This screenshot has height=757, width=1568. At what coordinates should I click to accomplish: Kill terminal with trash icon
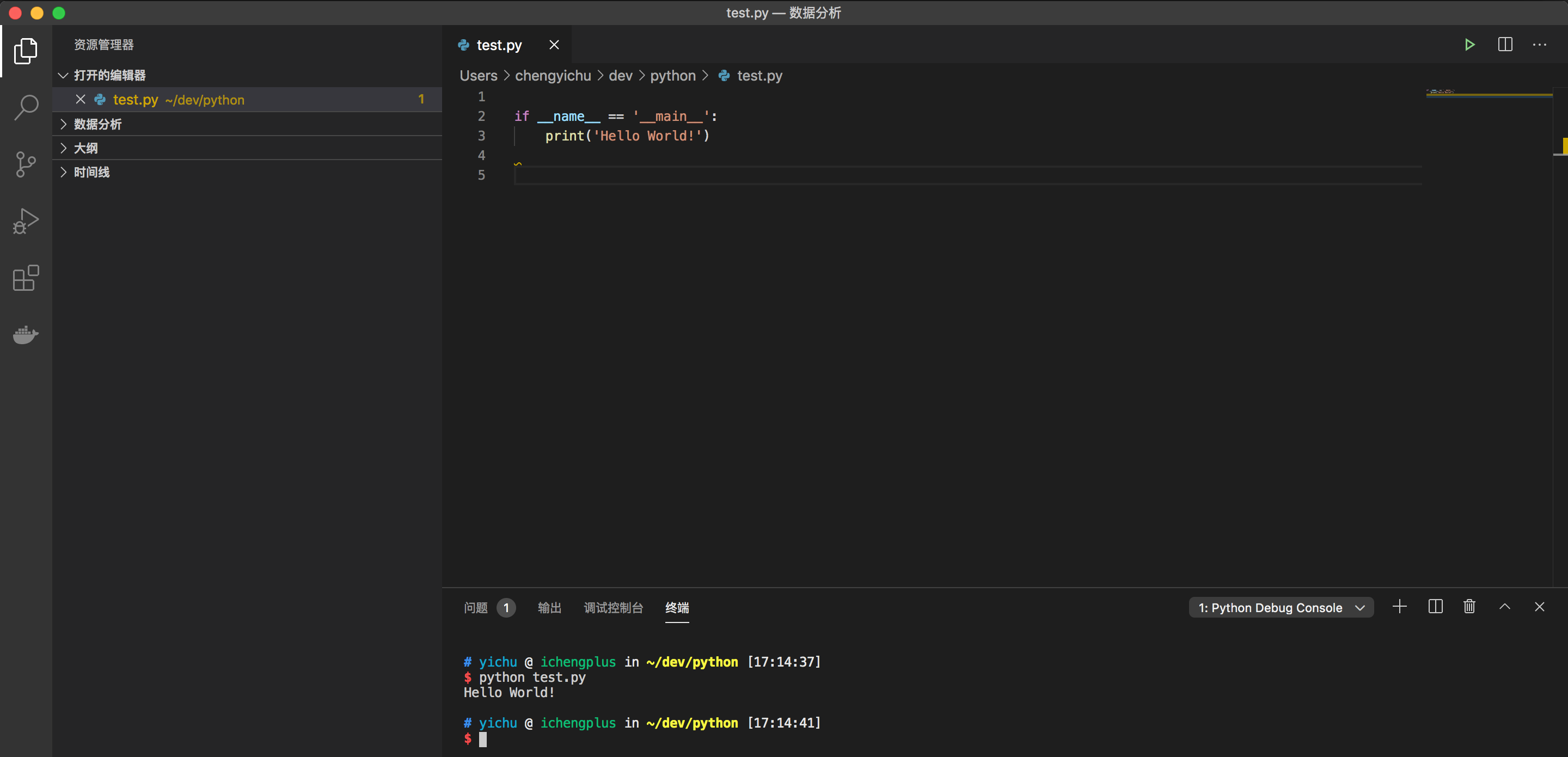pyautogui.click(x=1469, y=607)
